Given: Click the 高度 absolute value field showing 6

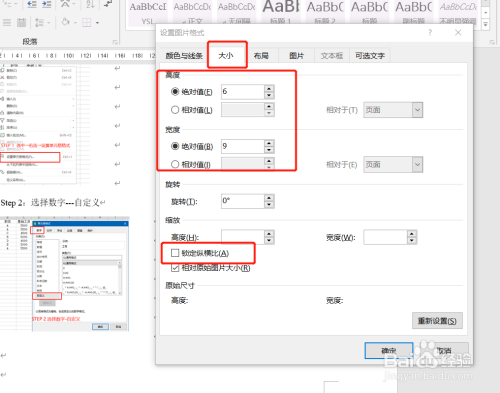Looking at the screenshot, I should 243,92.
